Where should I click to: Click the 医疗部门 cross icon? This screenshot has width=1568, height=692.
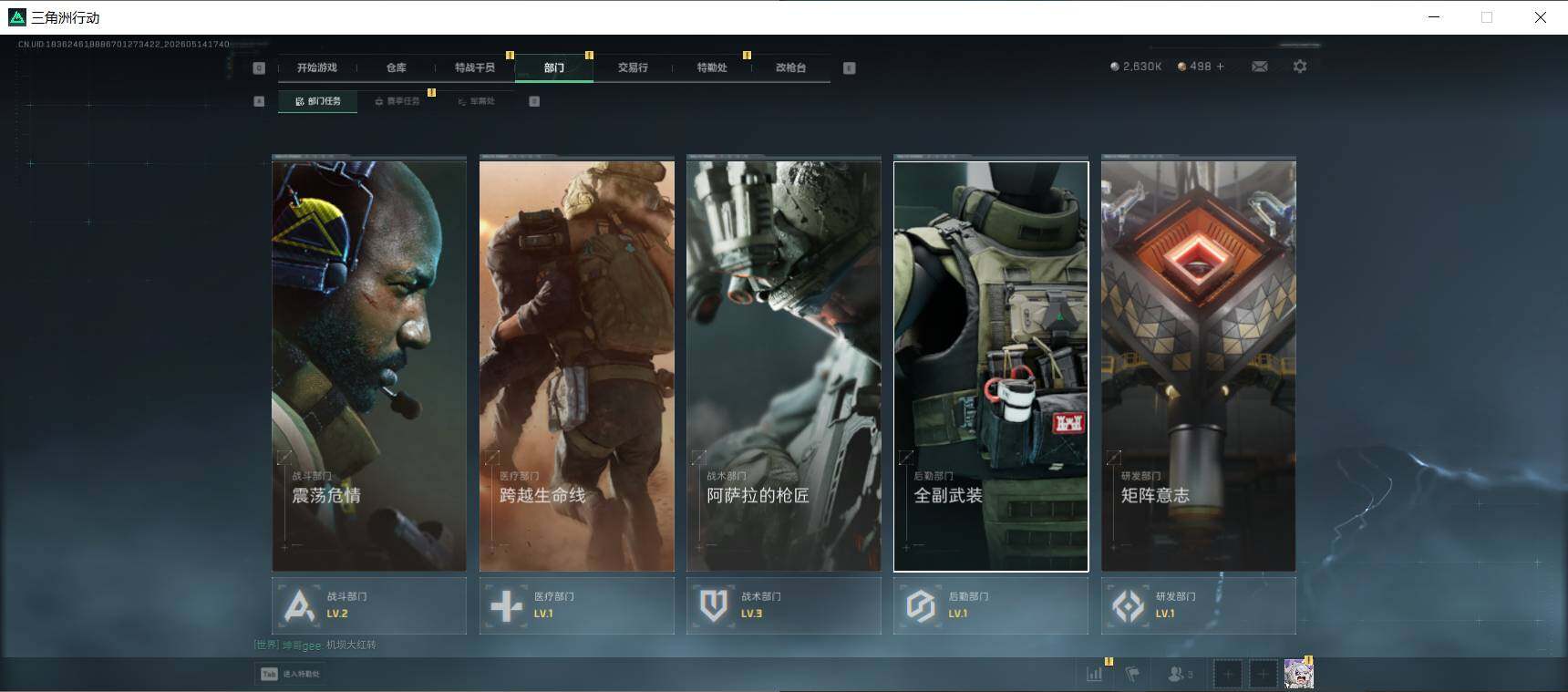point(506,605)
